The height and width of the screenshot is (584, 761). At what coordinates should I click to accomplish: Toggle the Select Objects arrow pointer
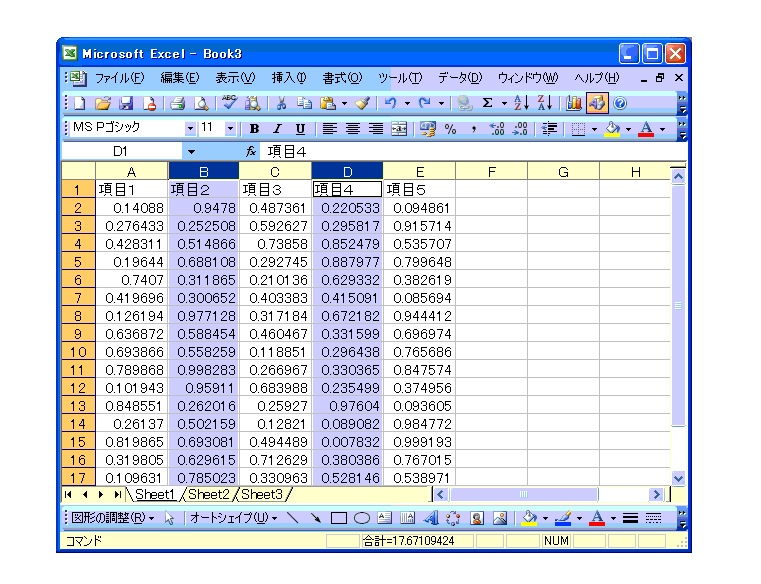[169, 518]
